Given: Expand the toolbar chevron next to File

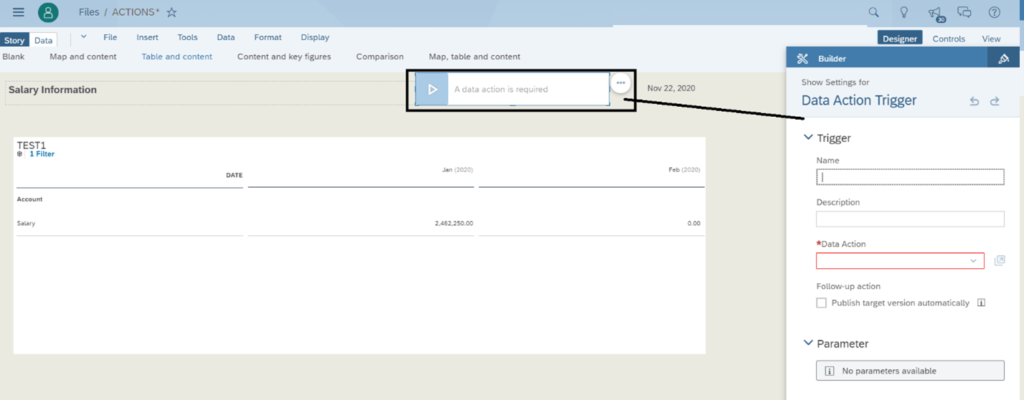Looking at the screenshot, I should (x=83, y=37).
